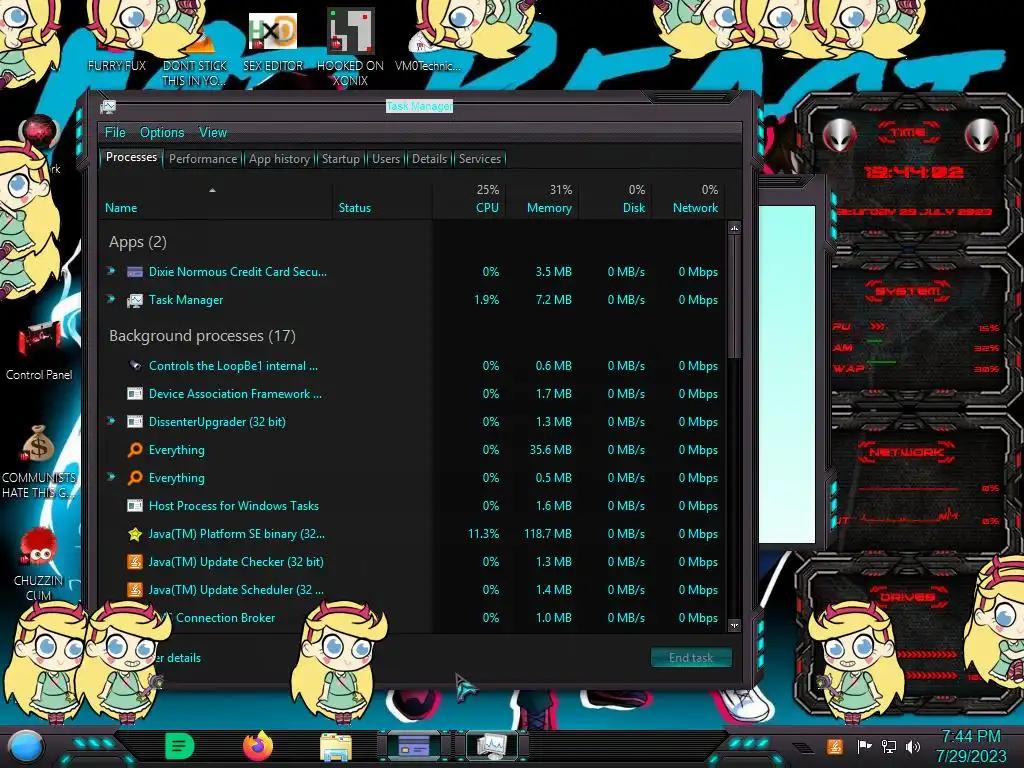Image resolution: width=1024 pixels, height=768 pixels.
Task: Click the DissenterUpgrader process icon
Action: point(135,422)
